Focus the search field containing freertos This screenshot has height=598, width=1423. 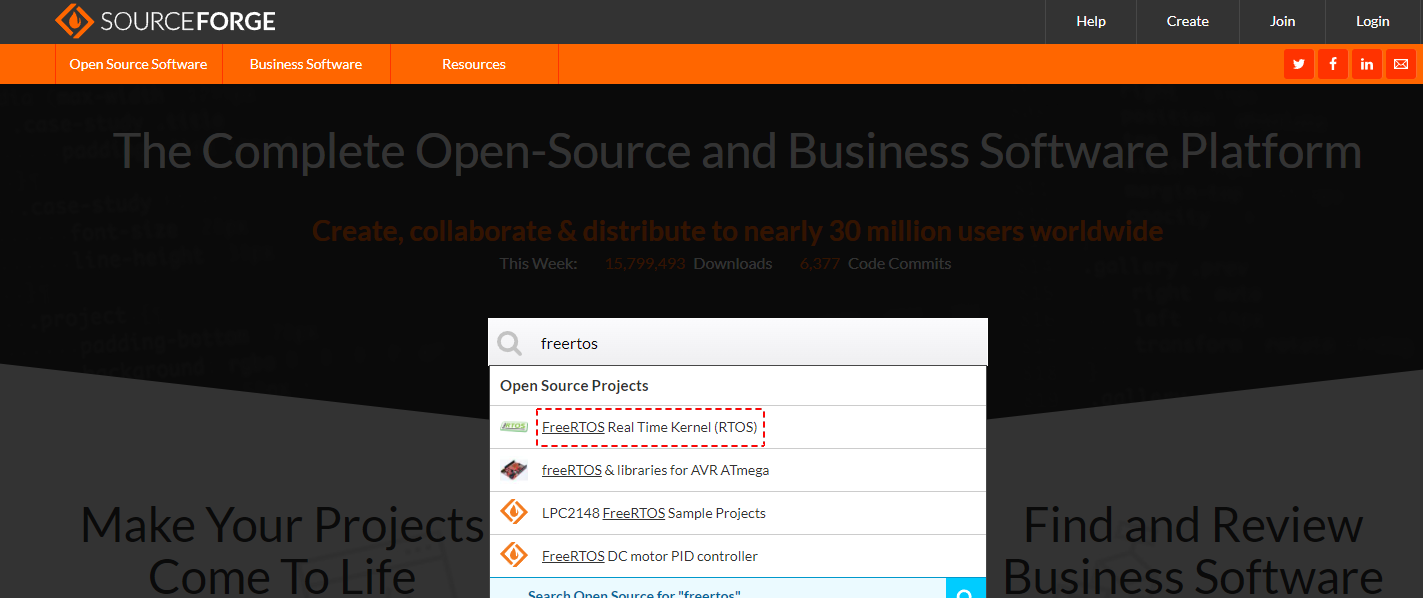click(738, 343)
